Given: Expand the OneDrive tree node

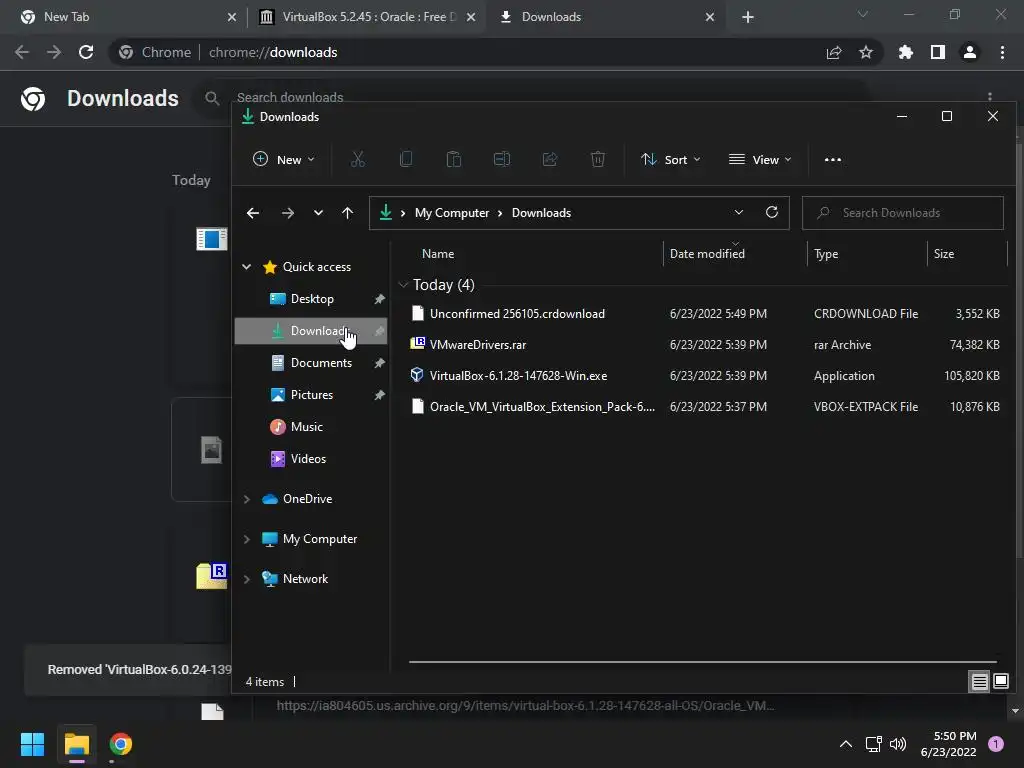Looking at the screenshot, I should [247, 499].
